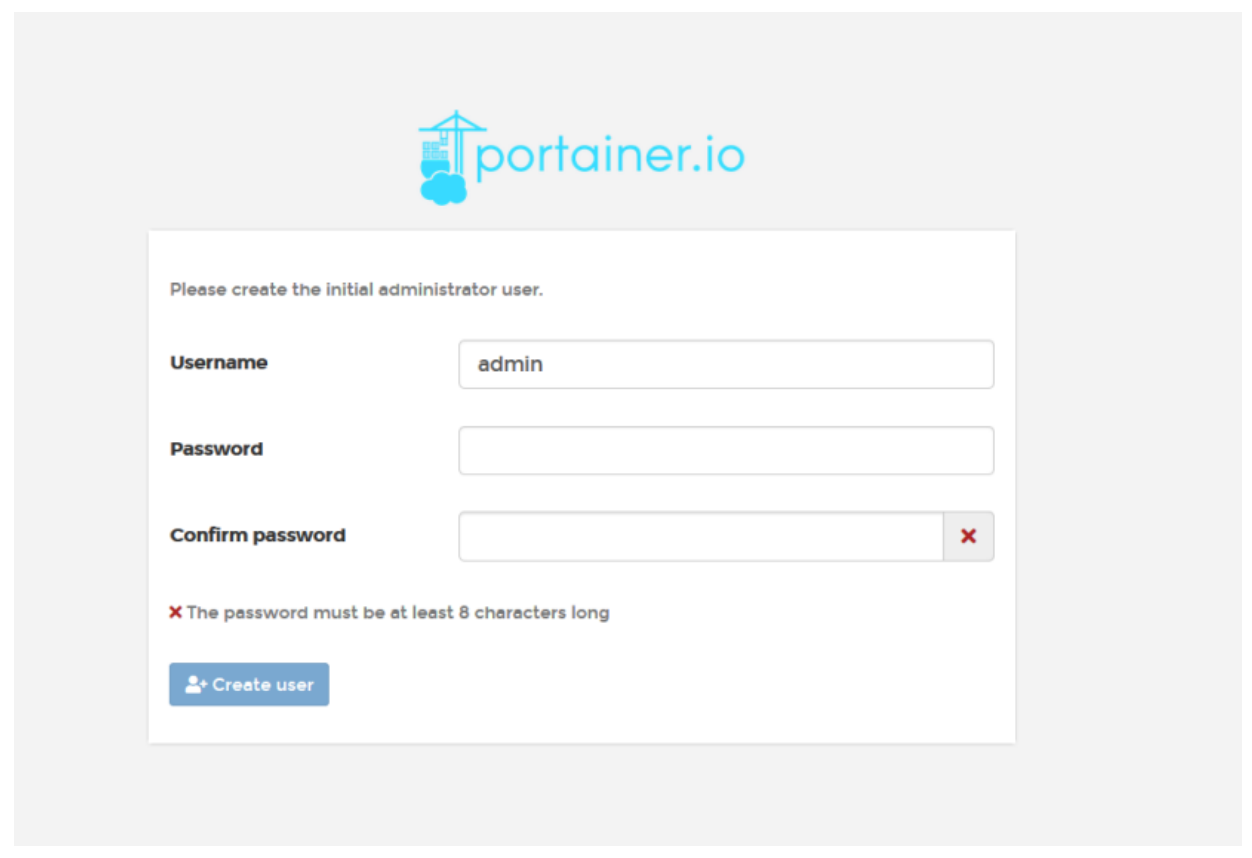Click the blue cloud in the Portainer logo
1252x858 pixels.
(444, 187)
